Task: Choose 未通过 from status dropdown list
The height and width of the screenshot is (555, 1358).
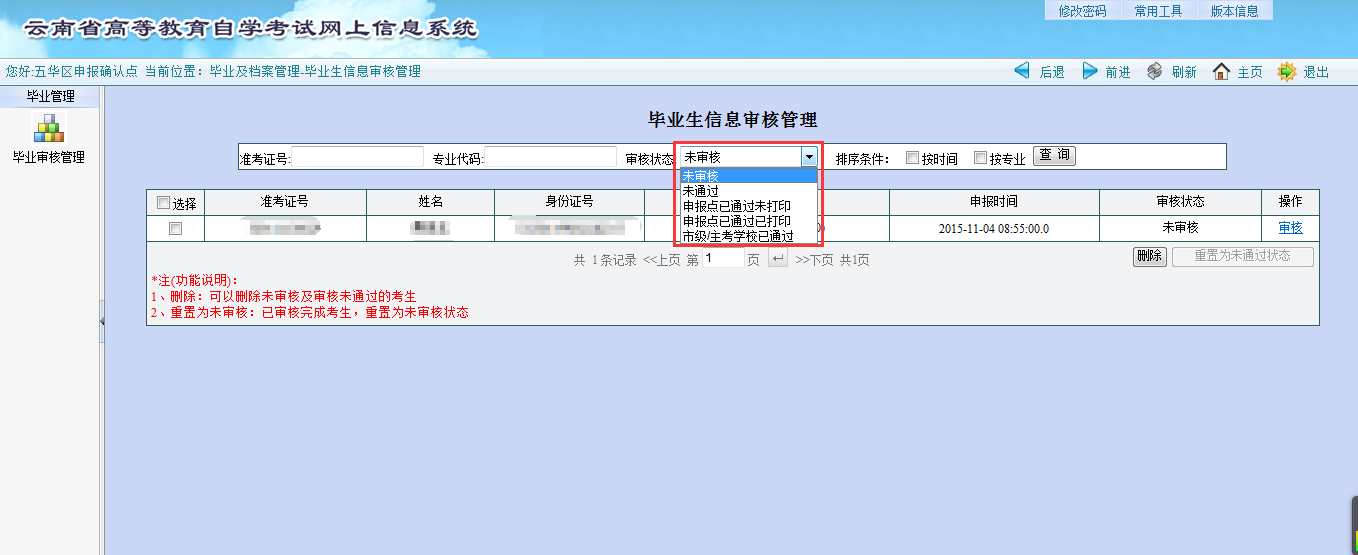Action: click(700, 191)
